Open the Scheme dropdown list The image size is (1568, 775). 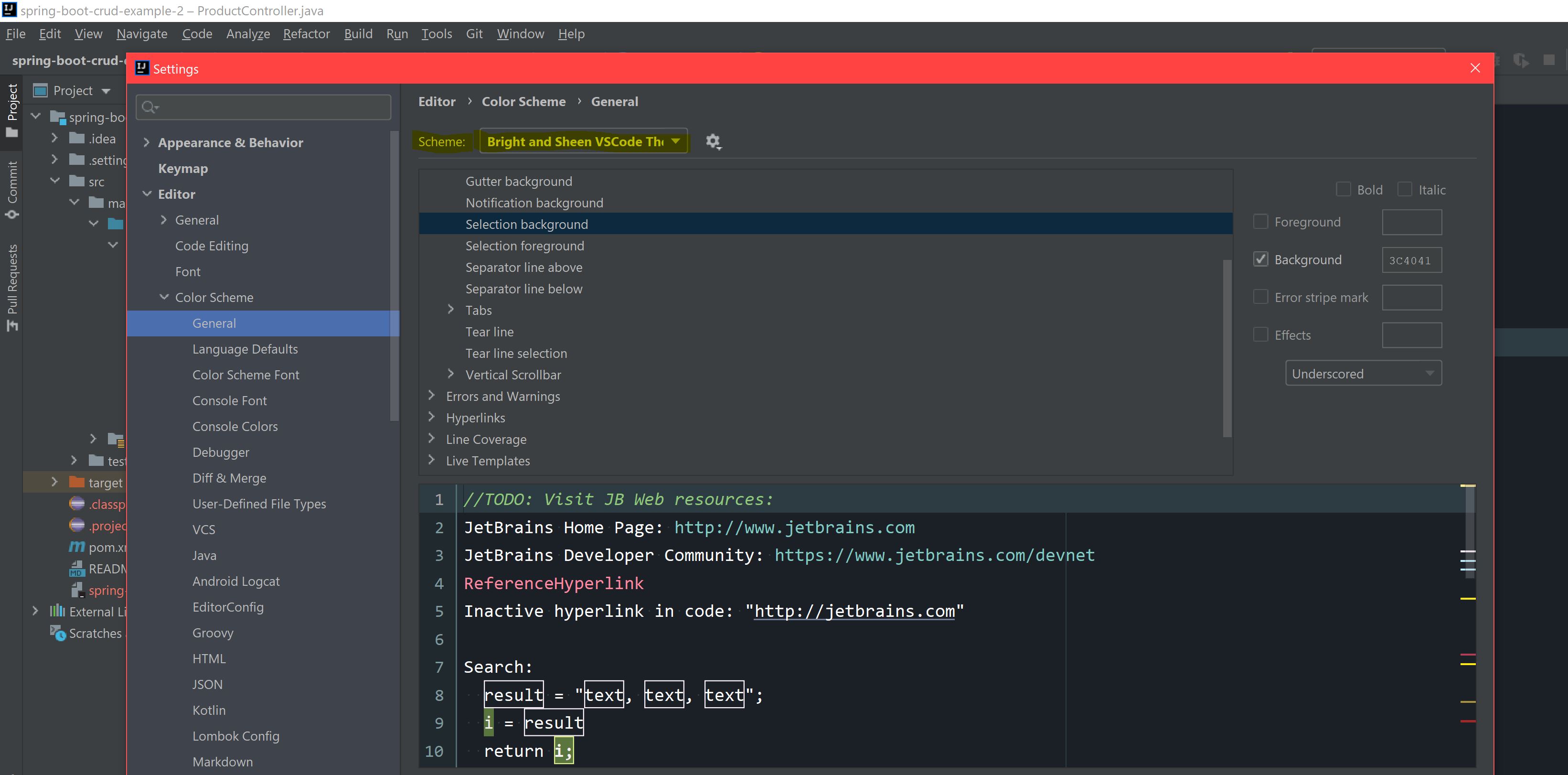[583, 141]
